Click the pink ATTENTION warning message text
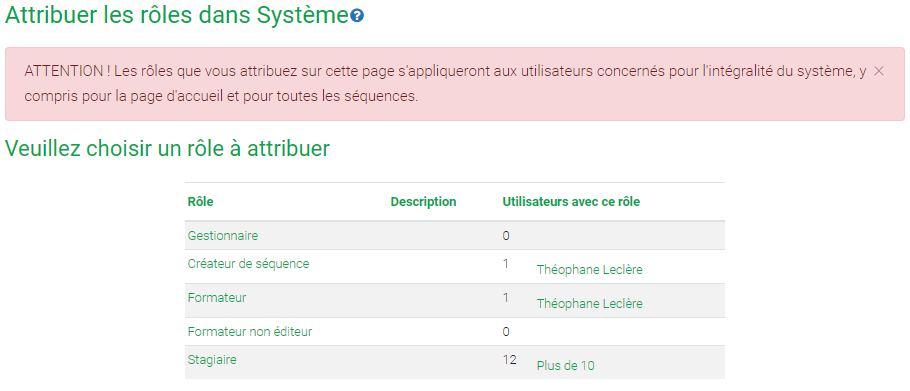 pyautogui.click(x=445, y=84)
